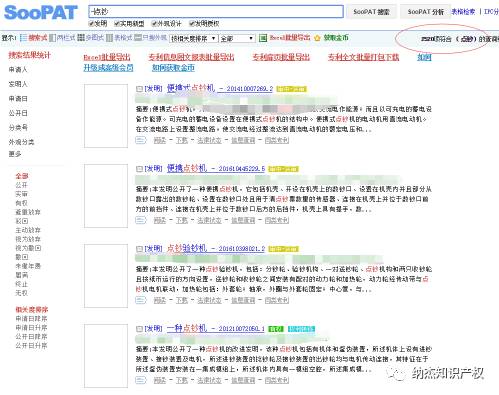The width and height of the screenshot is (499, 395).
Task: Expand 发明人 statistics in sidebar
Action: click(18, 84)
